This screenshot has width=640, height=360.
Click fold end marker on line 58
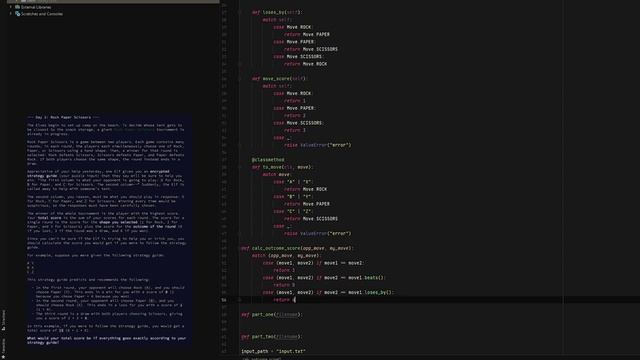(x=240, y=300)
